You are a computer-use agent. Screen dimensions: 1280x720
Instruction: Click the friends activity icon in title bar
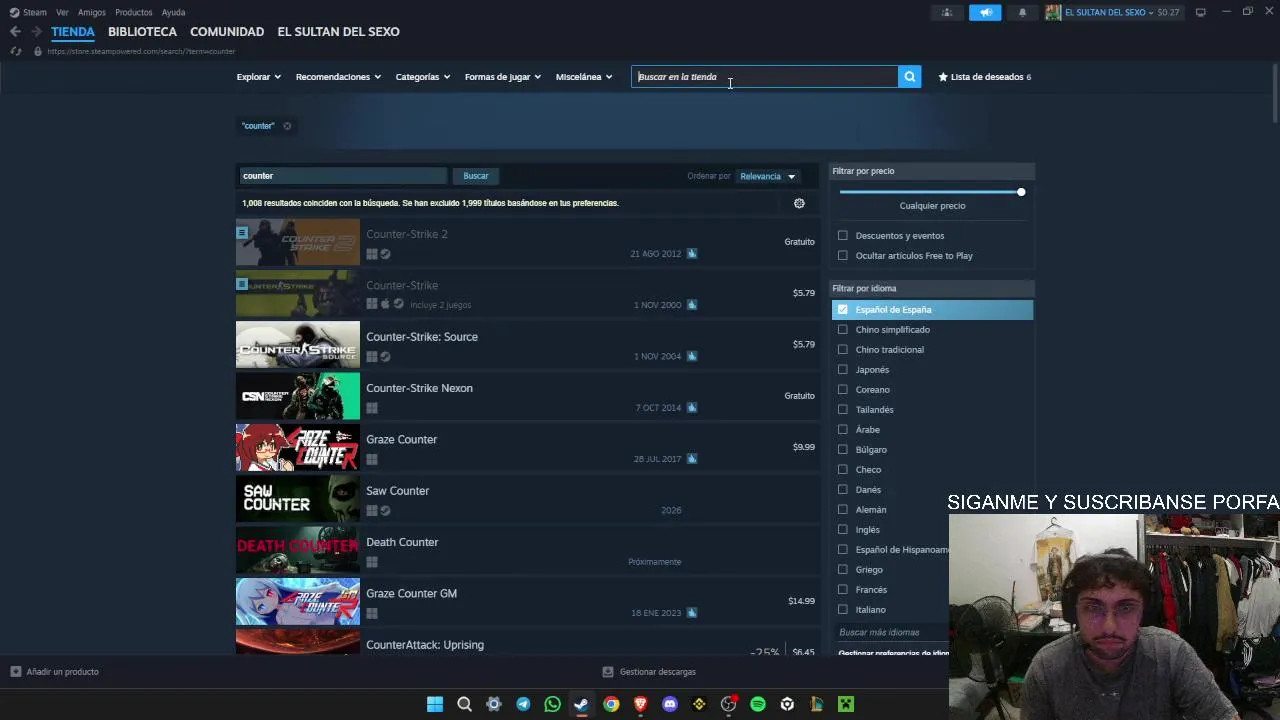pyautogui.click(x=946, y=12)
